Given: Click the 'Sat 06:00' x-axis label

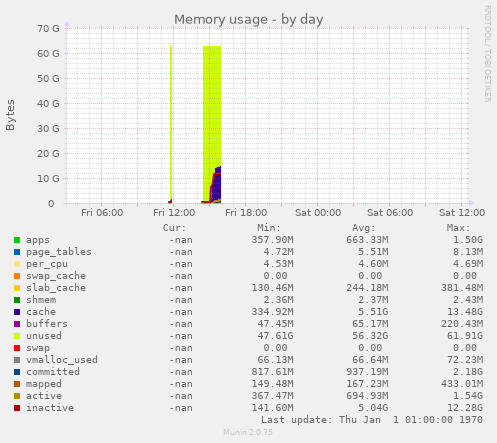Looking at the screenshot, I should click(x=390, y=213).
